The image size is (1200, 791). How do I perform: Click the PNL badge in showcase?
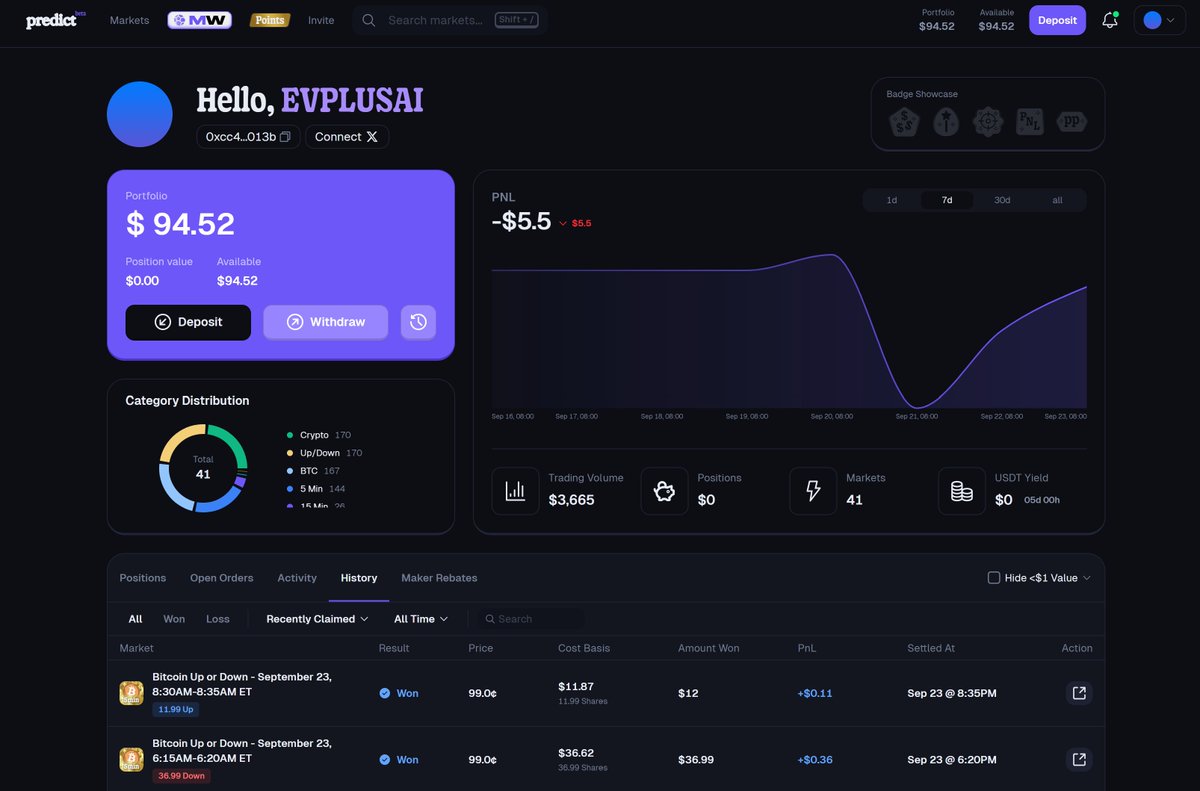1030,122
